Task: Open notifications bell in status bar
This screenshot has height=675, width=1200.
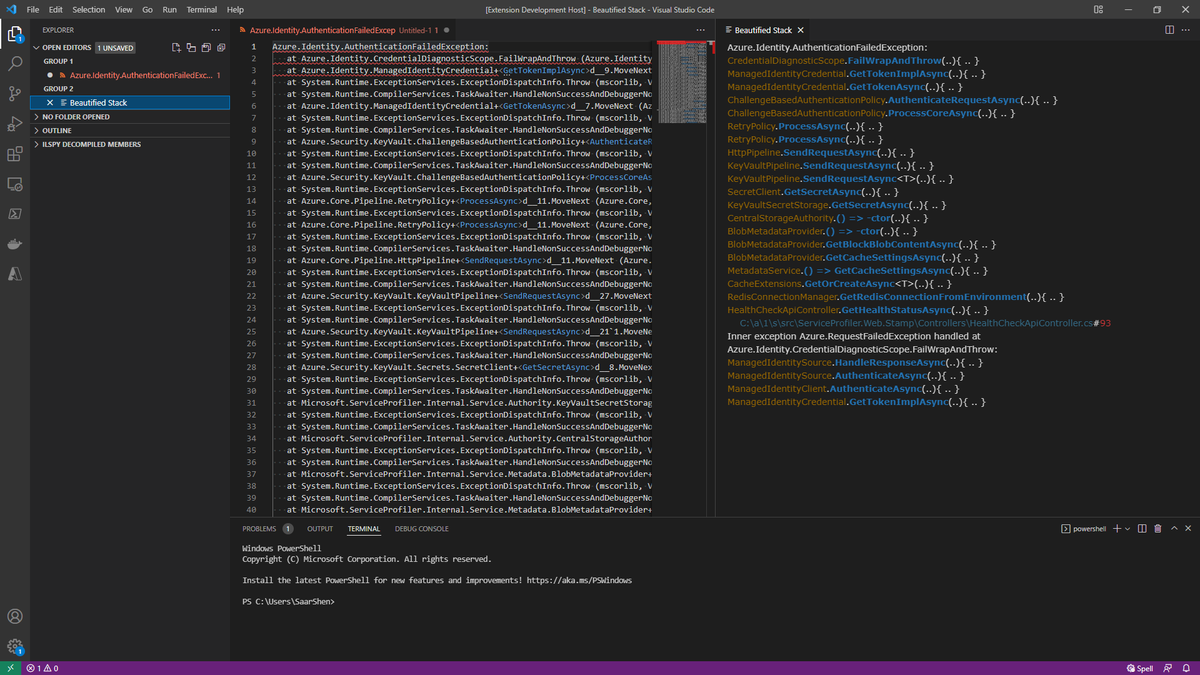Action: 1185,668
